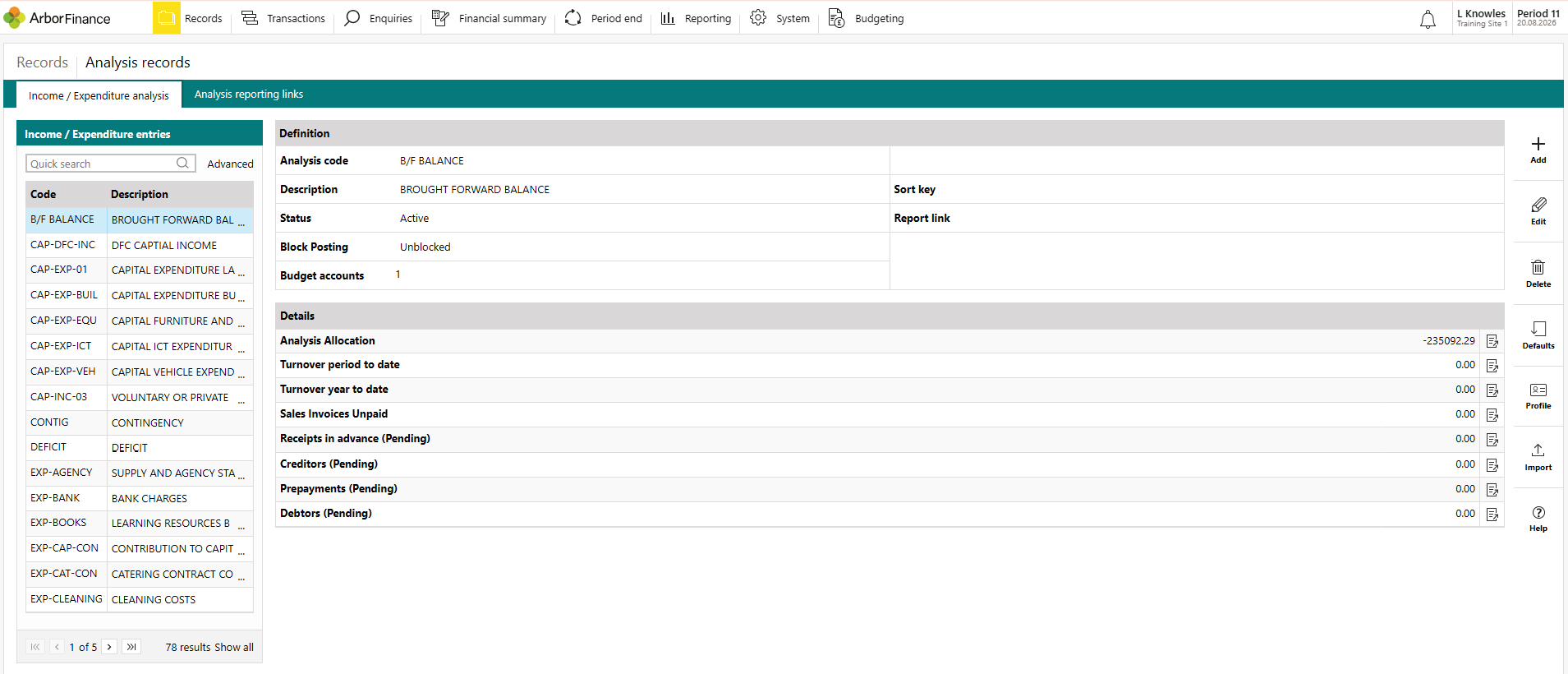Click the Budget accounts value 1
Viewport: 1568px width, 674px height.
(398, 275)
